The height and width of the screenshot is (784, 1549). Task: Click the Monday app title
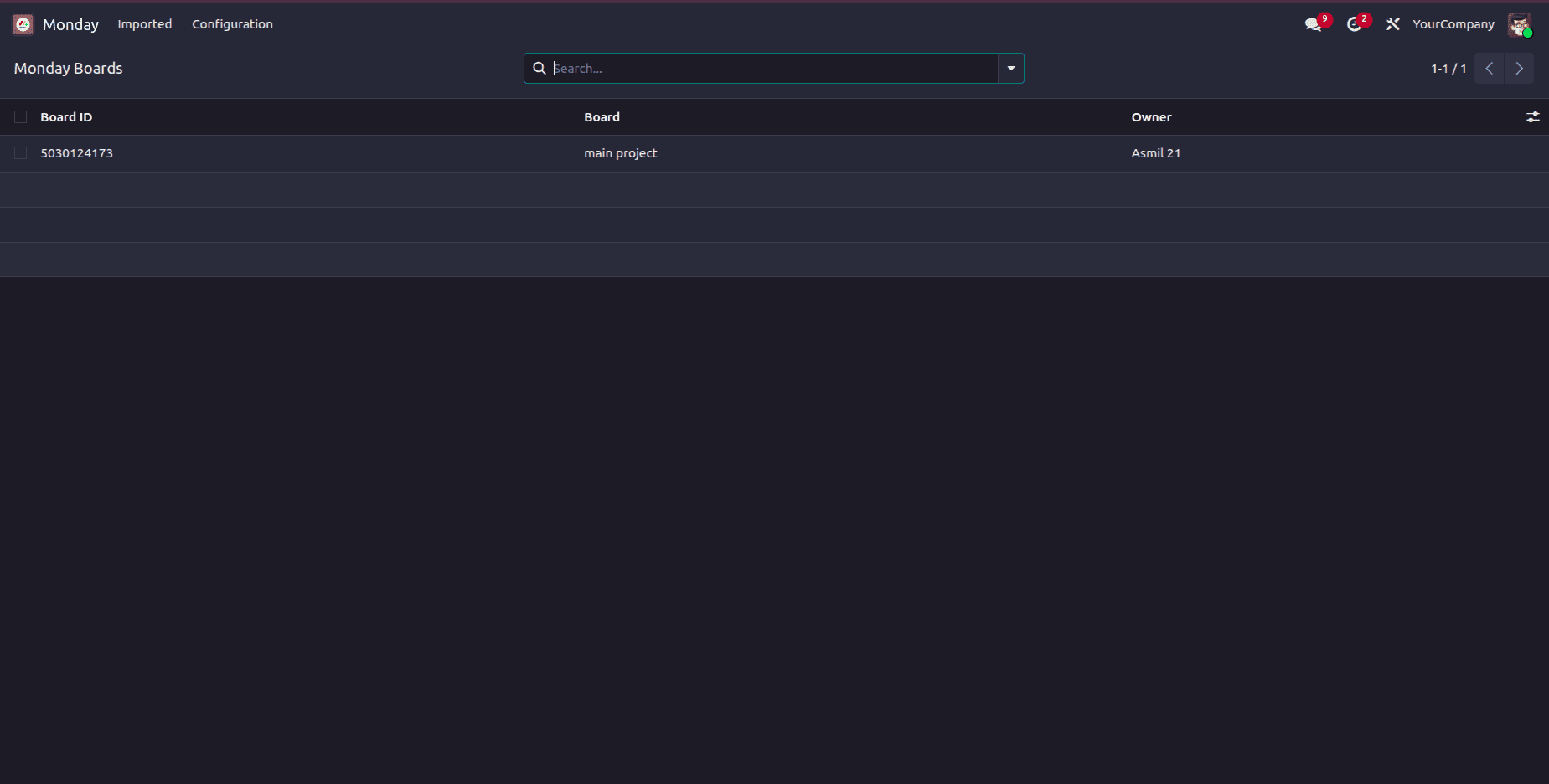[70, 24]
